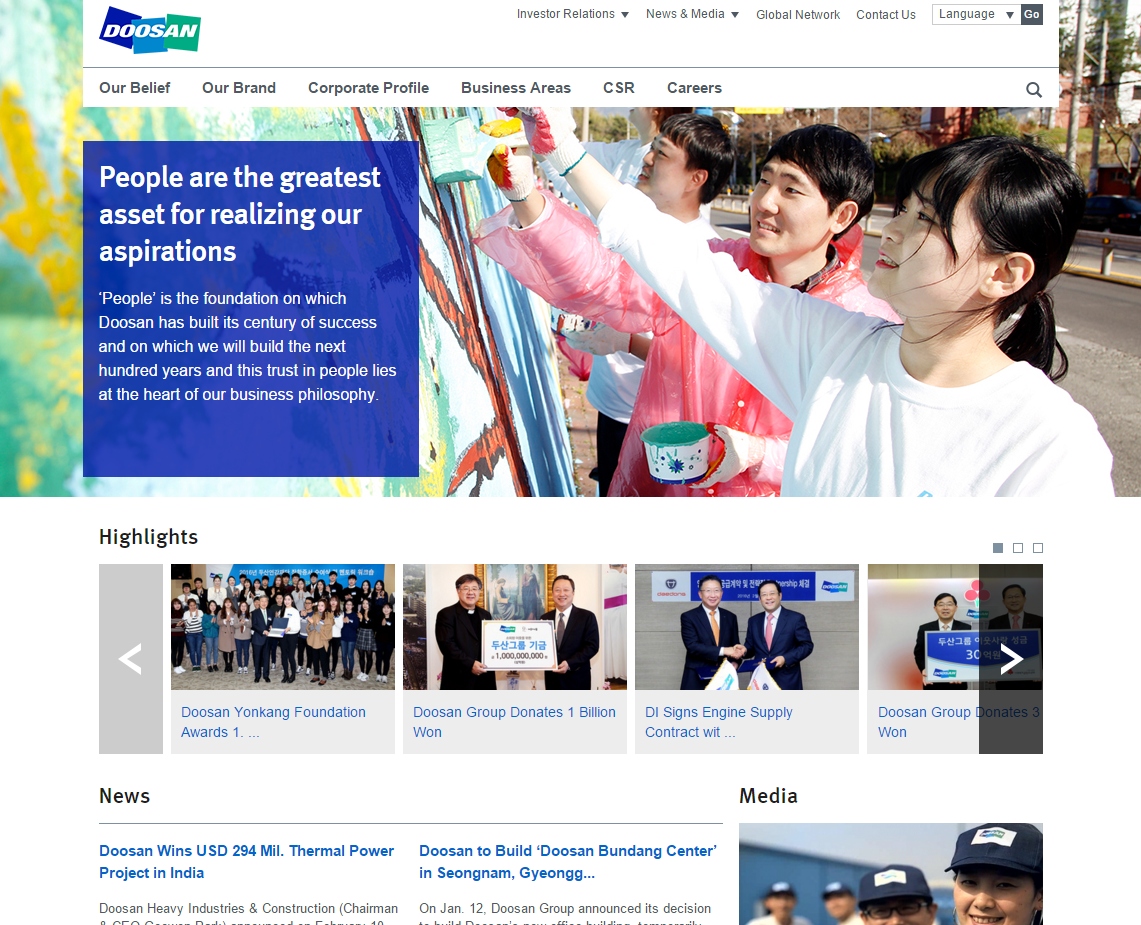
Task: Open Contact Us link
Action: (x=886, y=15)
